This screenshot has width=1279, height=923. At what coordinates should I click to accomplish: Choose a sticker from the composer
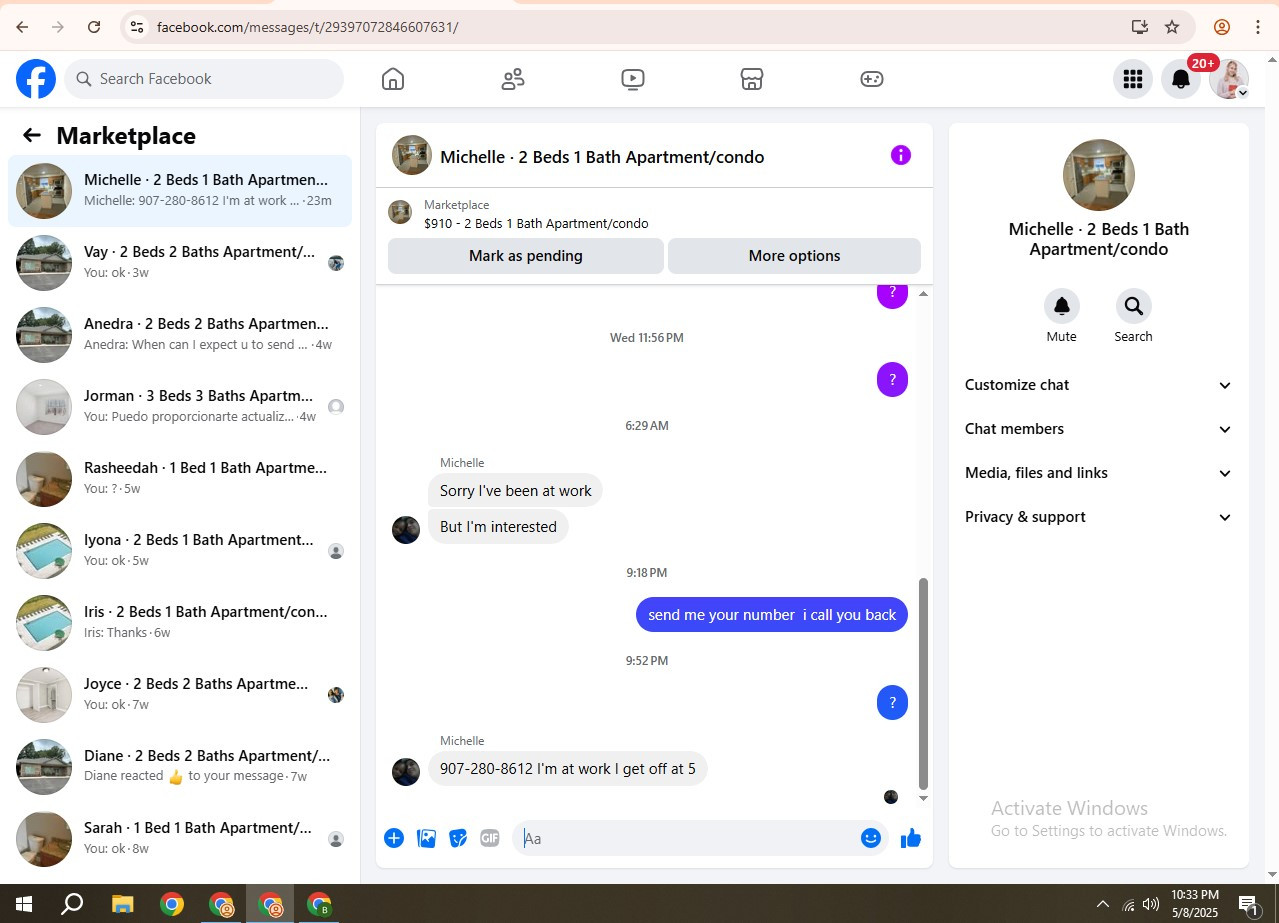point(458,838)
